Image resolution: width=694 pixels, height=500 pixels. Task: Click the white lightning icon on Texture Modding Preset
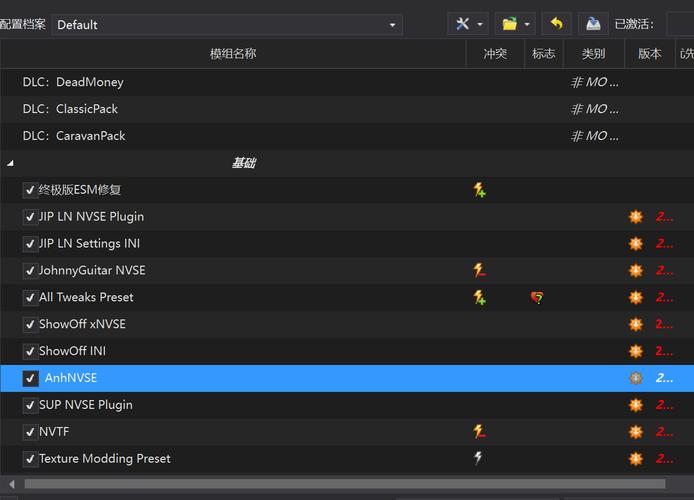(480, 459)
